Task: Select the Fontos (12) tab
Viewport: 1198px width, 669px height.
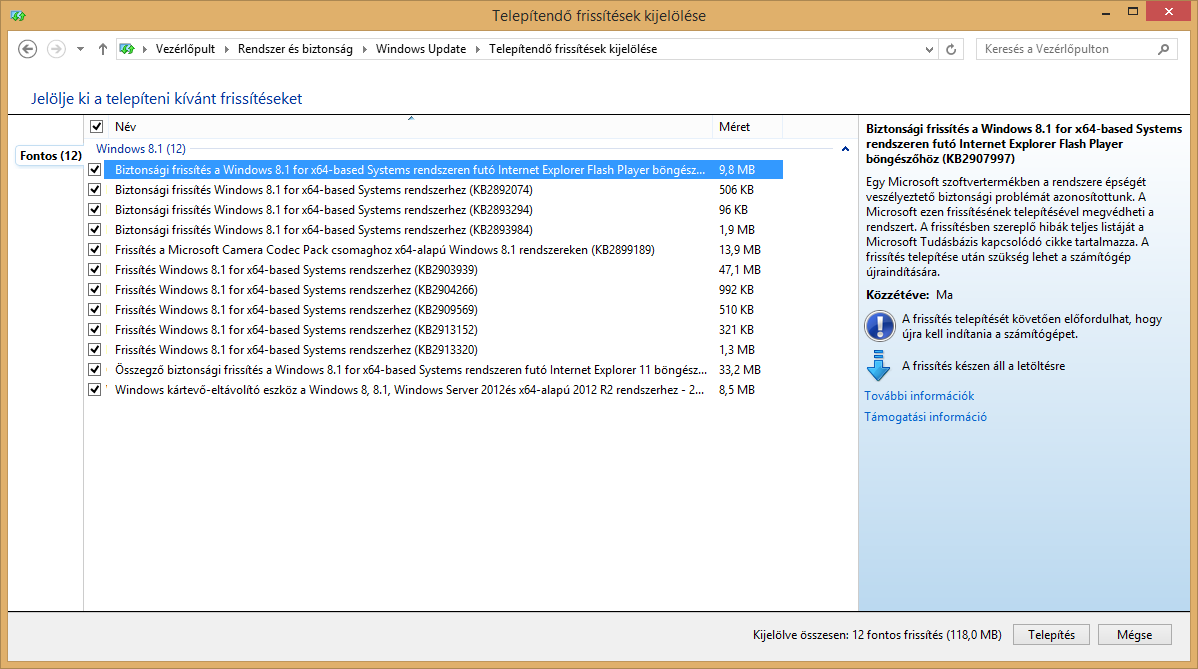Action: [x=50, y=156]
